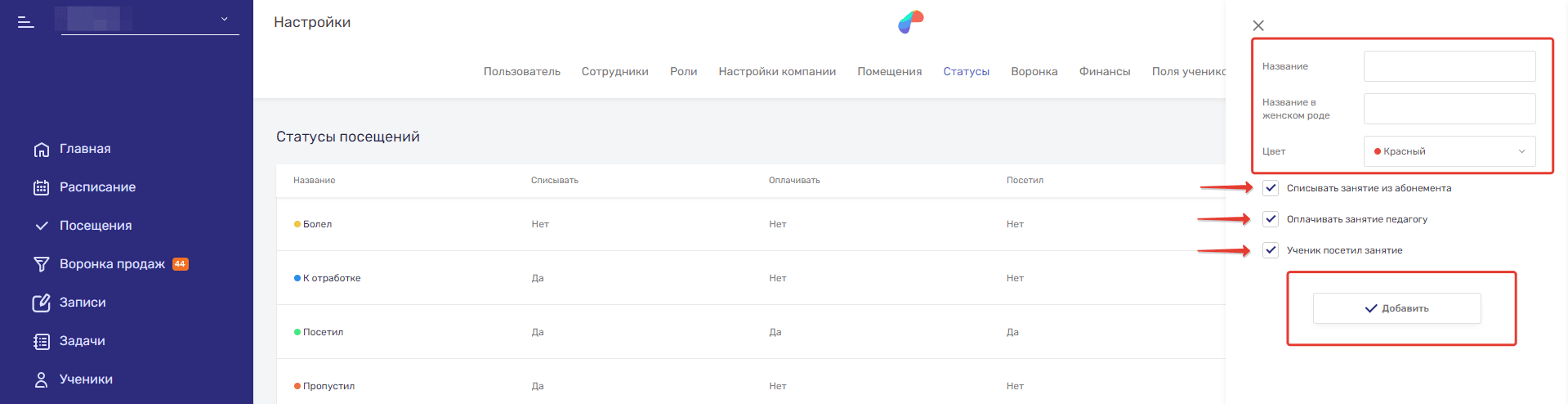Close the add status panel

pyautogui.click(x=1258, y=25)
